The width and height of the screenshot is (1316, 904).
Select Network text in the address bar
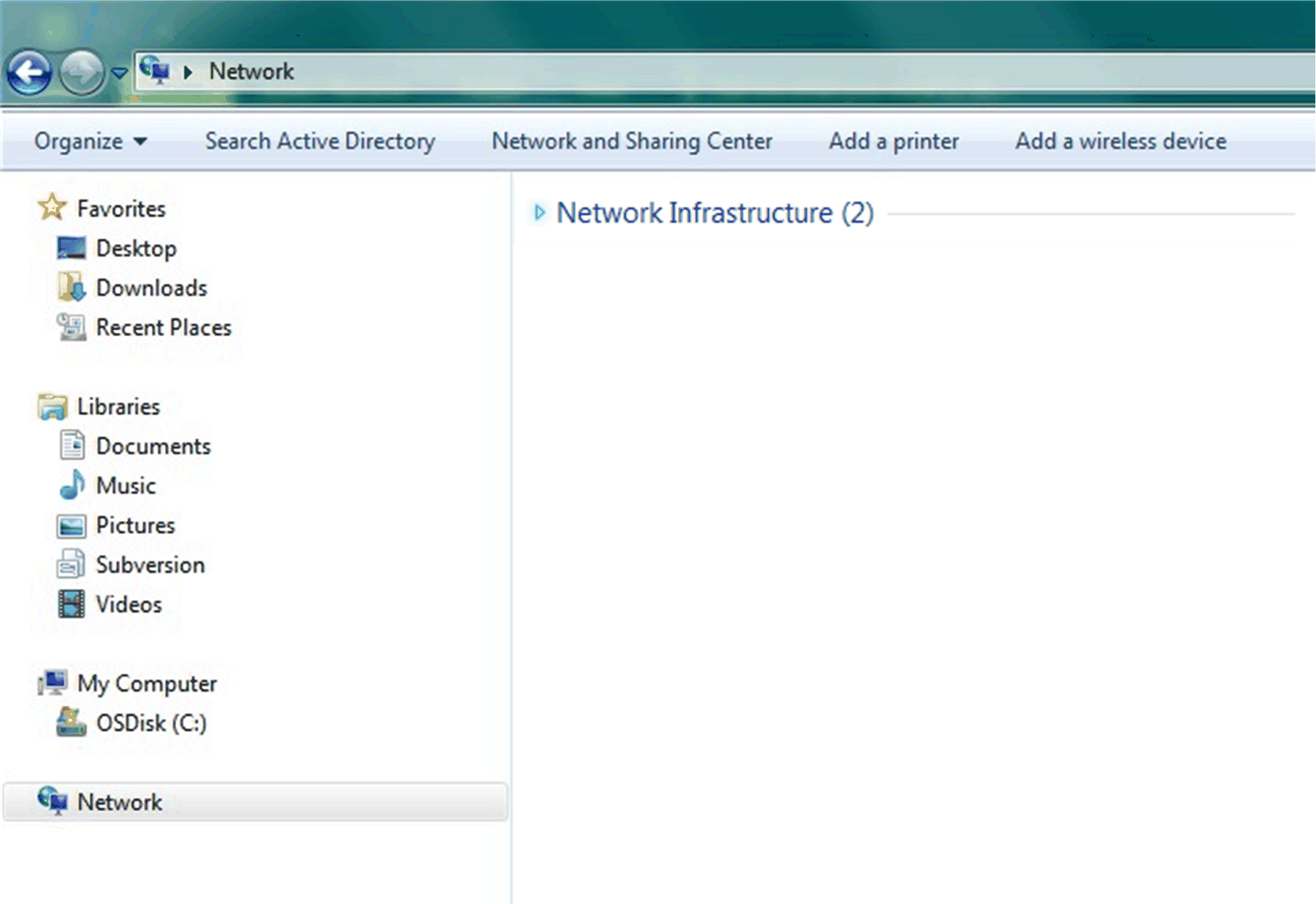(252, 71)
